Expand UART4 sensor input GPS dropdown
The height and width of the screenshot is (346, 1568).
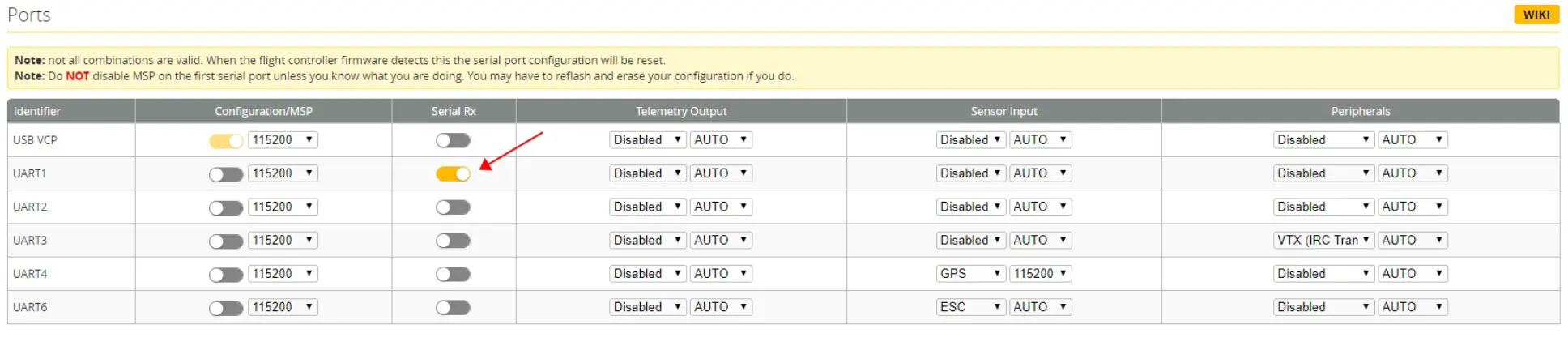point(970,274)
